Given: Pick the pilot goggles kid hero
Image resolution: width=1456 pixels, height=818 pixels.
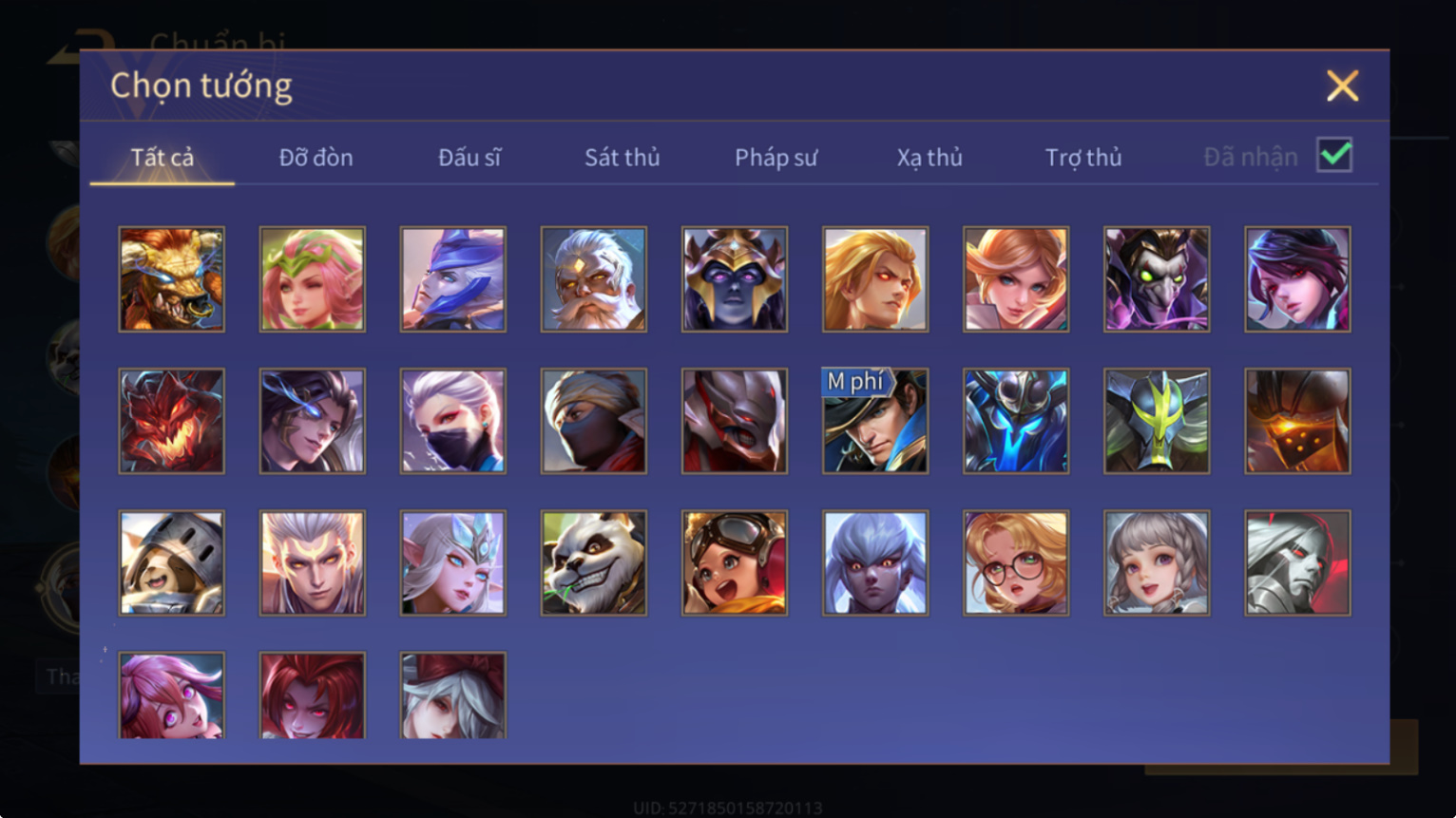Looking at the screenshot, I should click(x=735, y=563).
